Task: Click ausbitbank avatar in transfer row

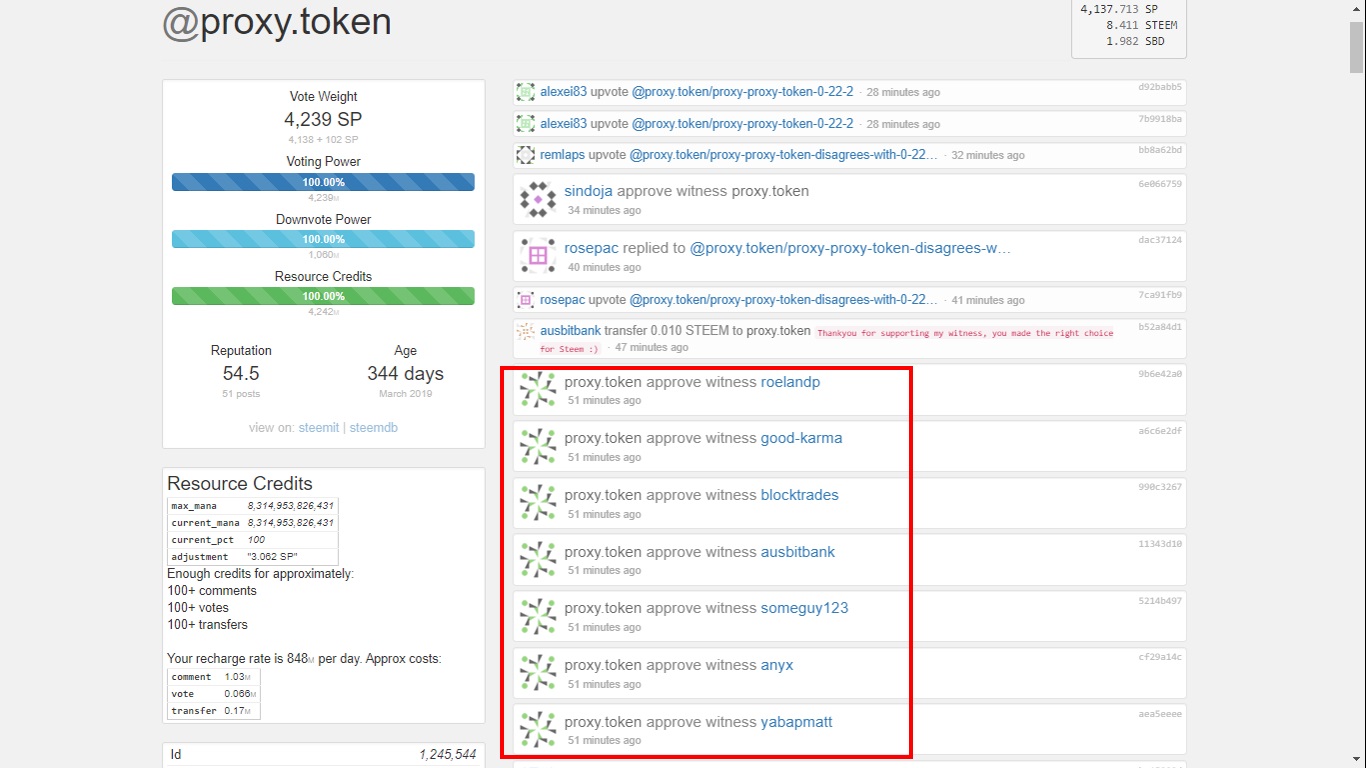Action: tap(525, 331)
